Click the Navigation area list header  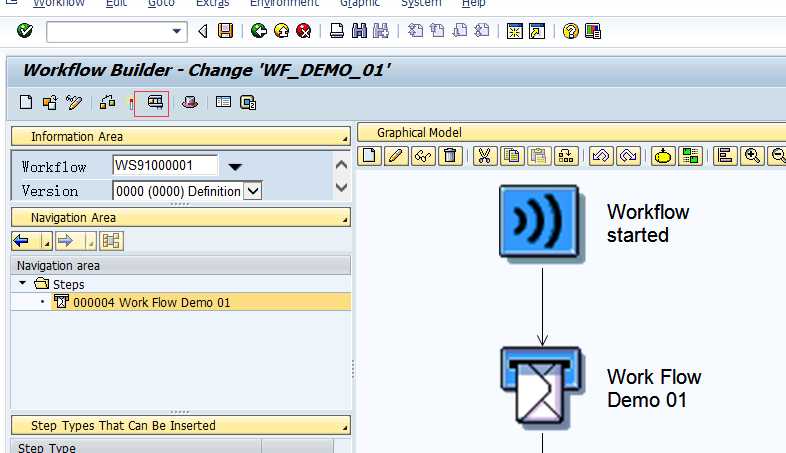point(180,265)
